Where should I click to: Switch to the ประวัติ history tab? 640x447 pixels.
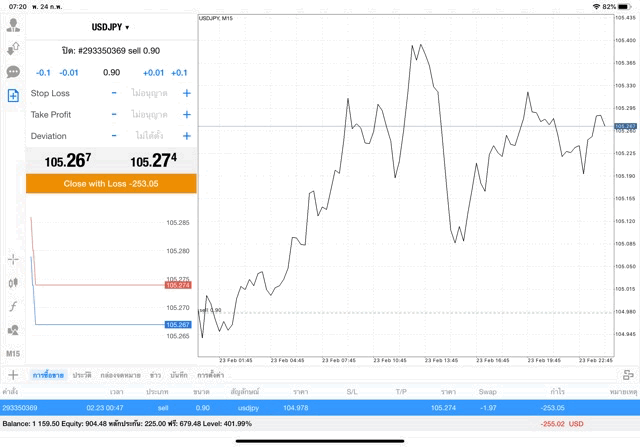80,374
